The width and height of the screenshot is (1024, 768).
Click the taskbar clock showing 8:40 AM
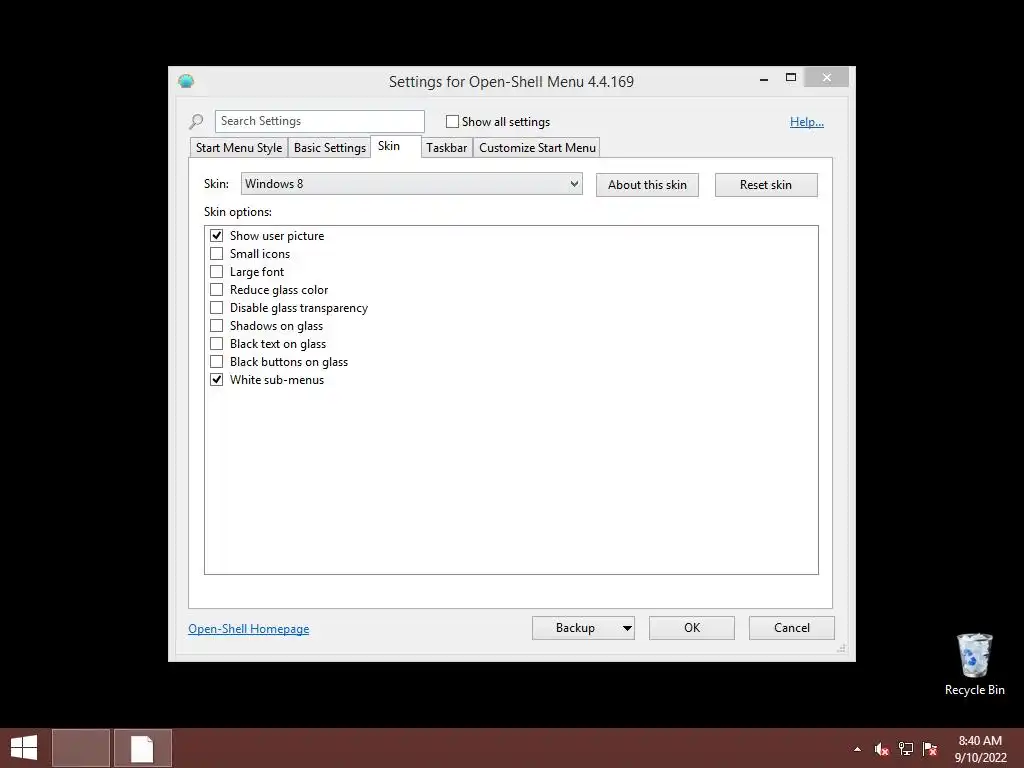tap(980, 749)
